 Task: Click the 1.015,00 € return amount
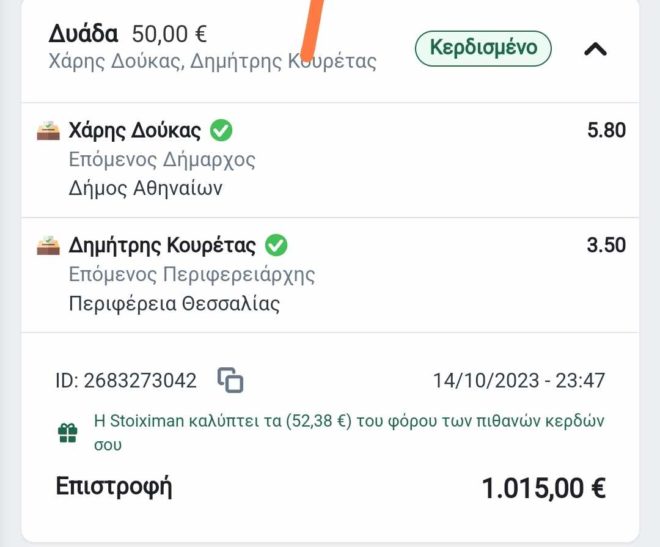543,489
